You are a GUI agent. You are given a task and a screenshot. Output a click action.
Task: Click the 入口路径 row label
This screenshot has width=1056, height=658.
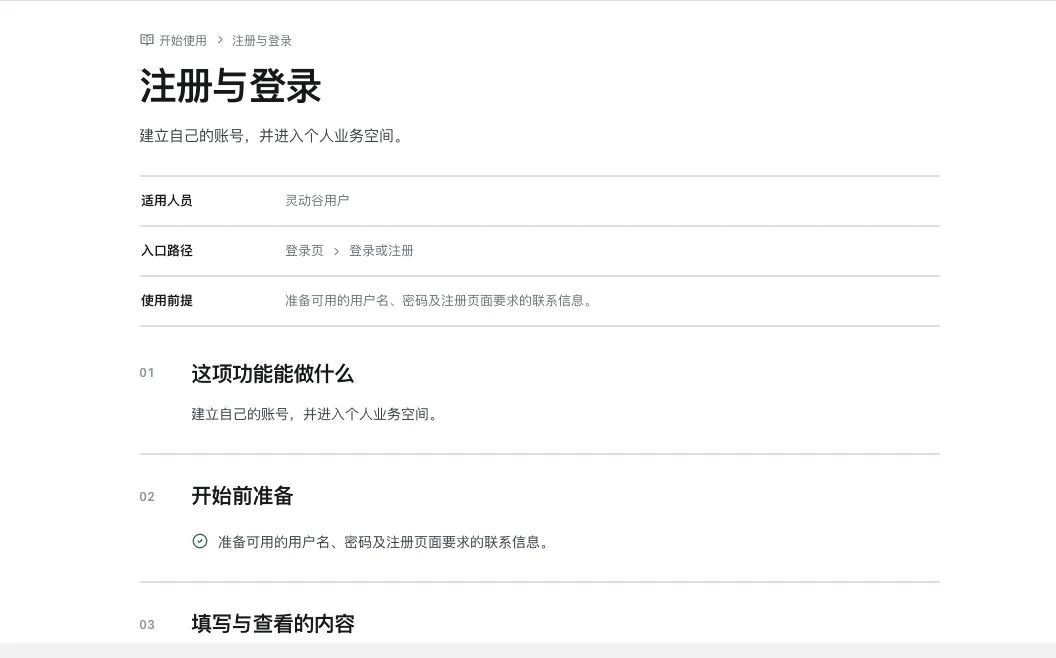pos(166,251)
